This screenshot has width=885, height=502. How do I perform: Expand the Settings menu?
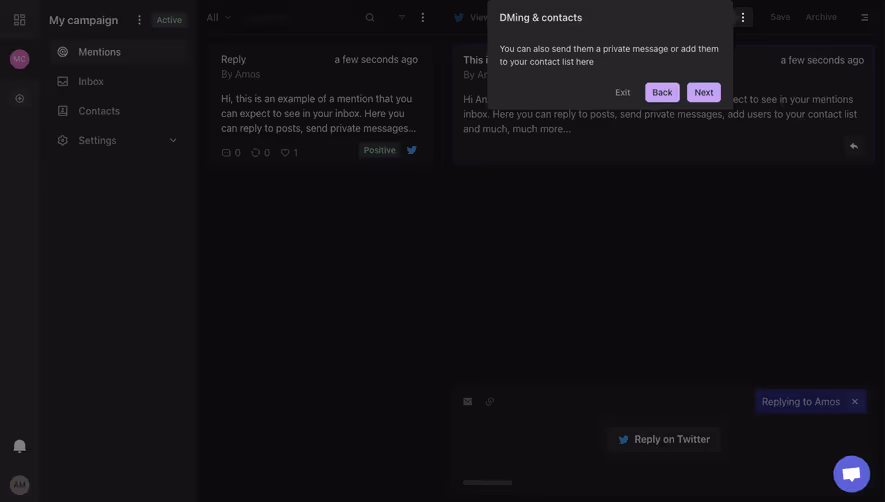[x=117, y=140]
